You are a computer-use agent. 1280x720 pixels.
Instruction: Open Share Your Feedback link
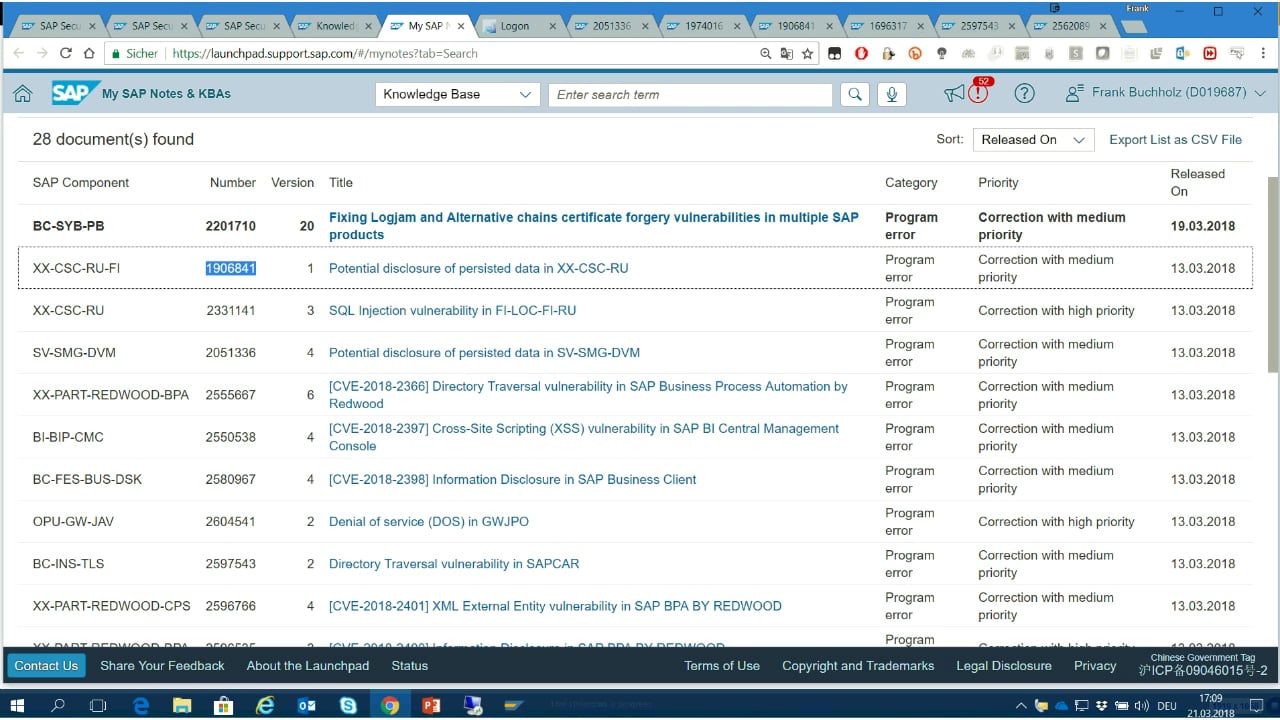162,666
